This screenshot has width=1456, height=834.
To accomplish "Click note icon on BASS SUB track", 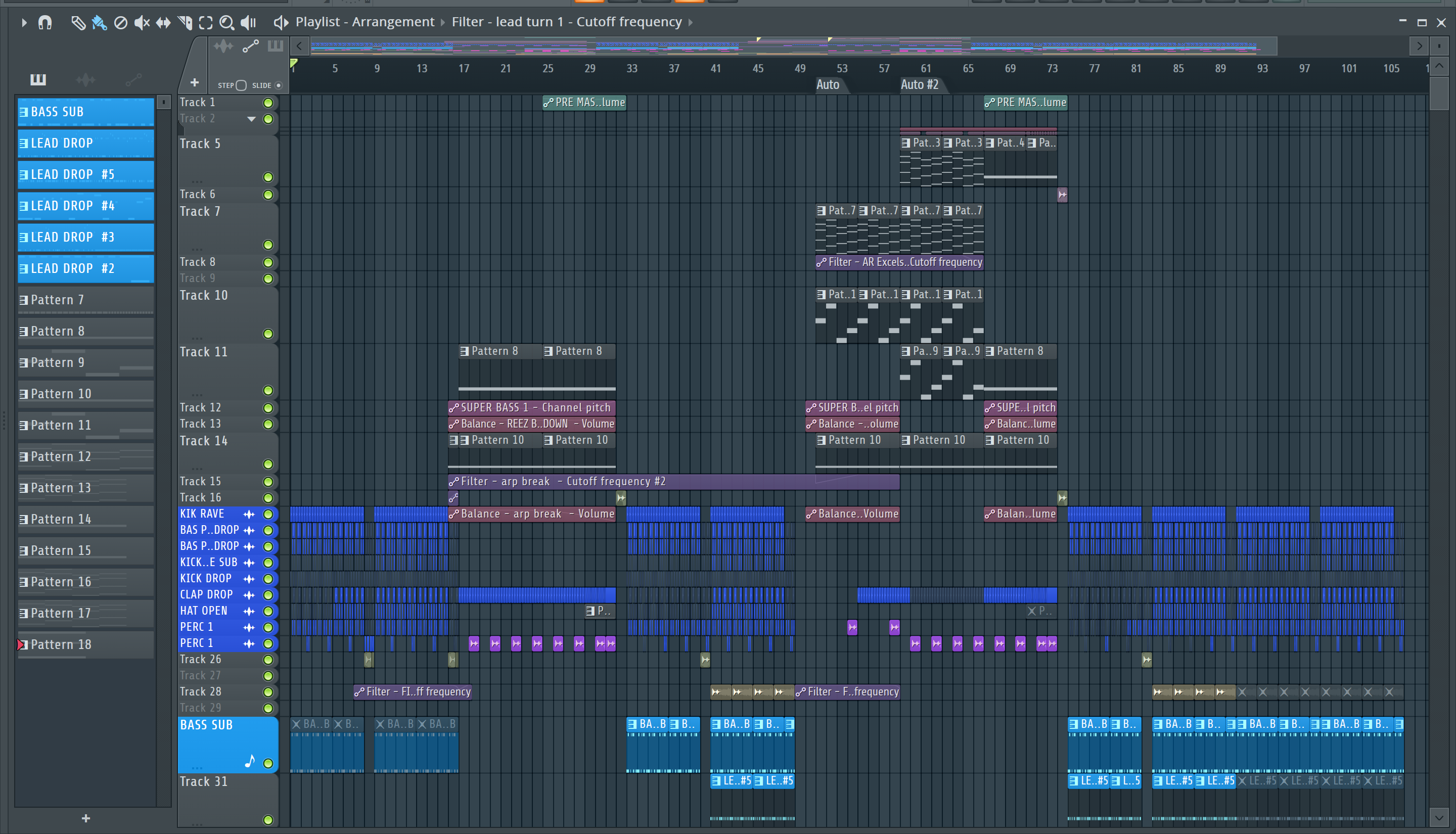I will pyautogui.click(x=250, y=761).
